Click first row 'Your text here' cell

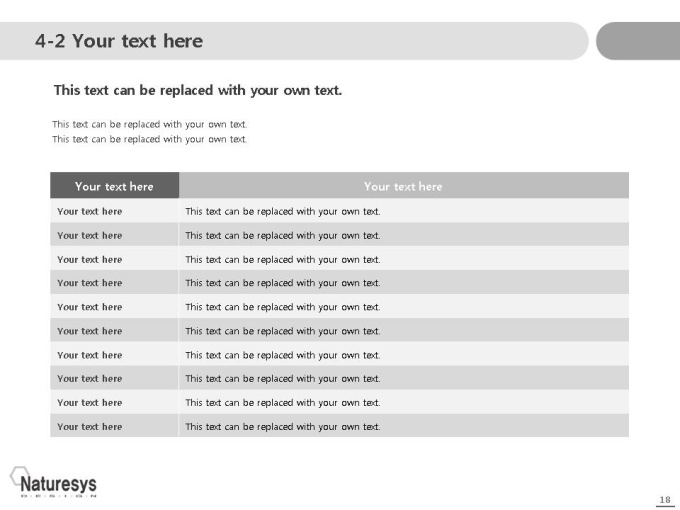(114, 211)
